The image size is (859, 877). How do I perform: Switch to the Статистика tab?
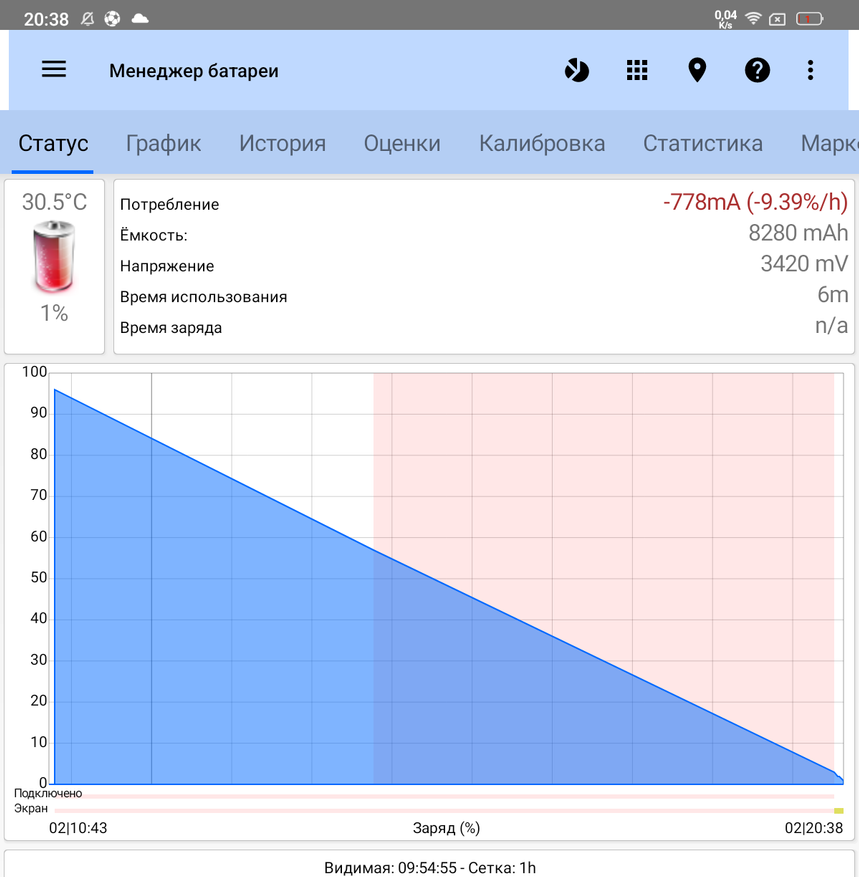(702, 143)
